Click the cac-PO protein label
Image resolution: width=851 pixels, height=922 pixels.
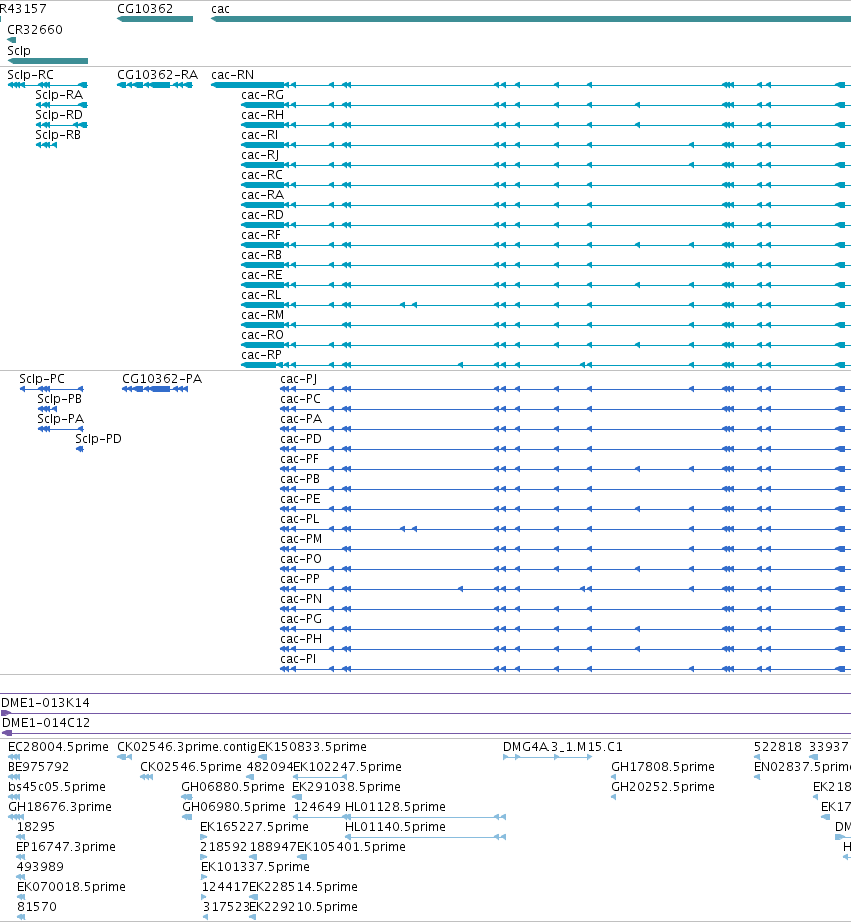click(301, 559)
